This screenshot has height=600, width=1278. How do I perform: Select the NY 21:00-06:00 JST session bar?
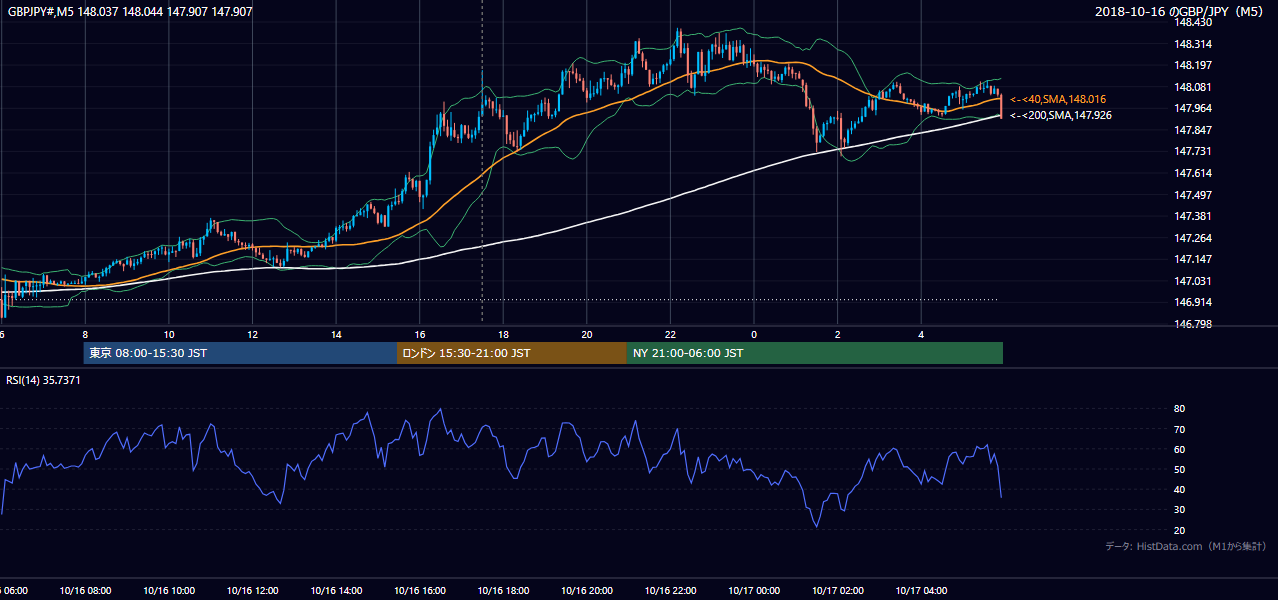tap(815, 353)
